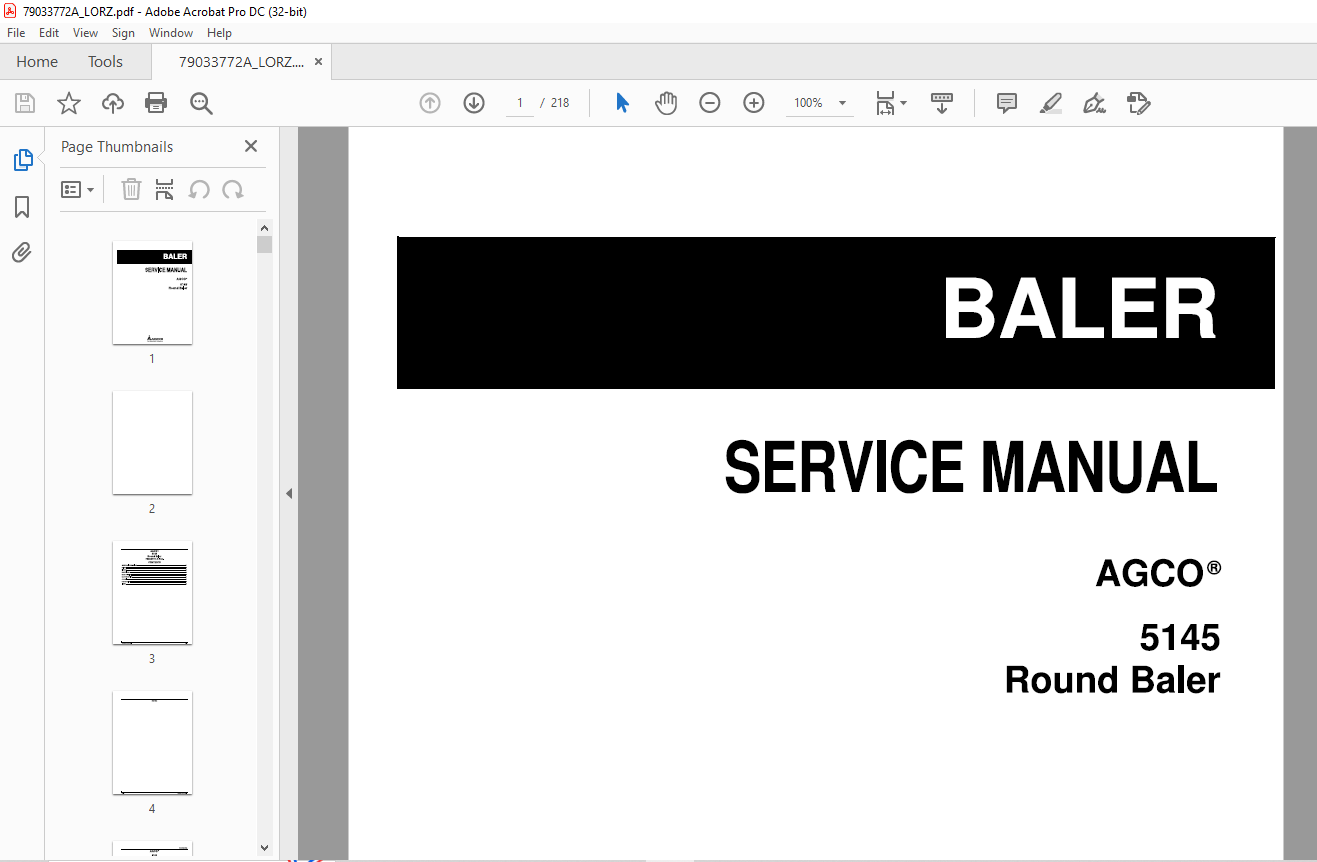Zoom in with the plus icon
The width and height of the screenshot is (1317, 862).
click(754, 103)
